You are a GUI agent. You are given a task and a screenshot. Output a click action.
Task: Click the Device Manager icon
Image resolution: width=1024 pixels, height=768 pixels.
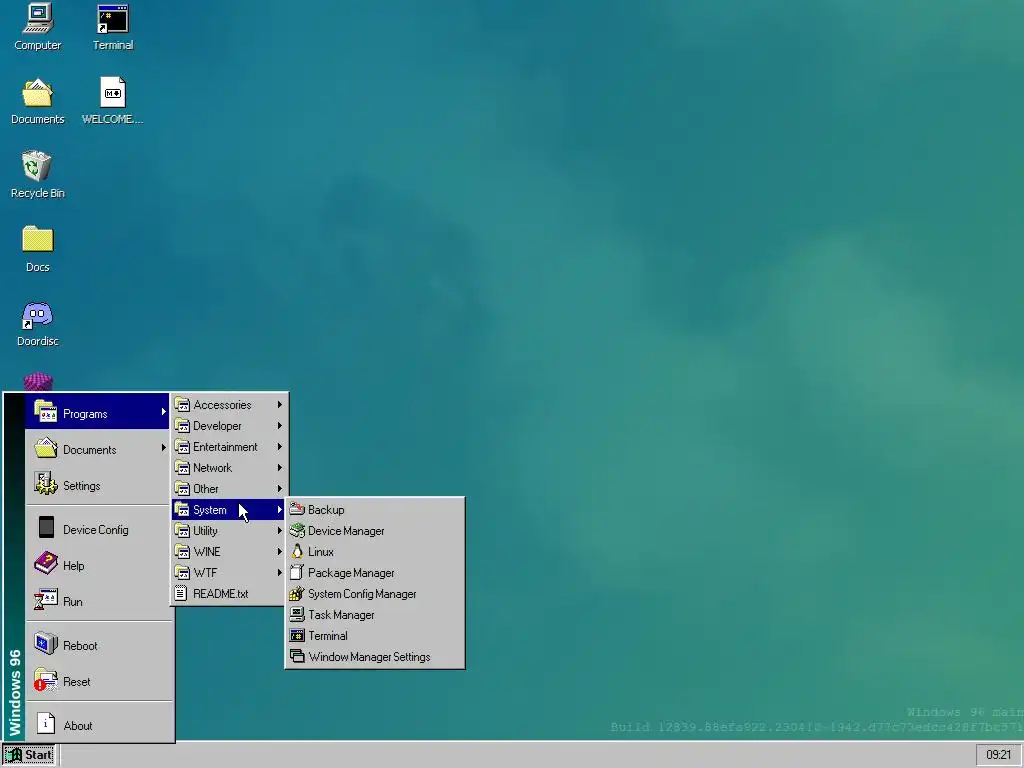(297, 530)
